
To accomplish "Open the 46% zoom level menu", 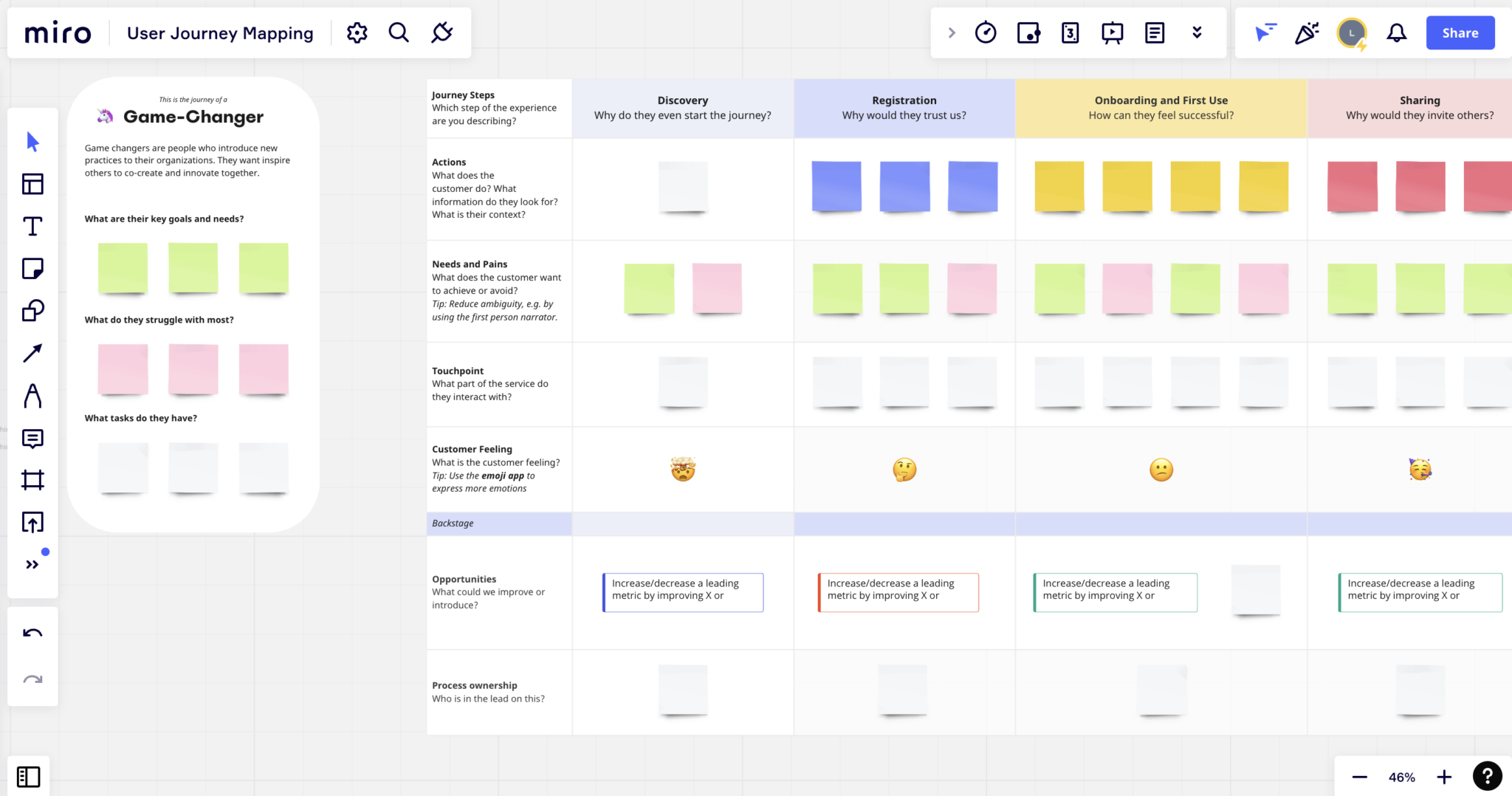I will pyautogui.click(x=1401, y=777).
